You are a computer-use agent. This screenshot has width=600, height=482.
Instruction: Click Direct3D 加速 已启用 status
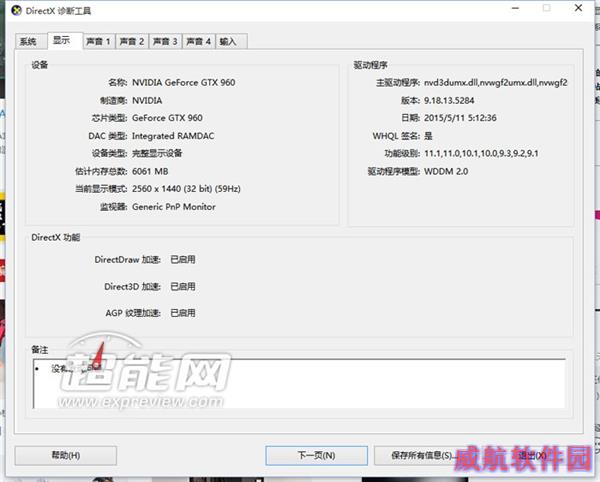(183, 287)
